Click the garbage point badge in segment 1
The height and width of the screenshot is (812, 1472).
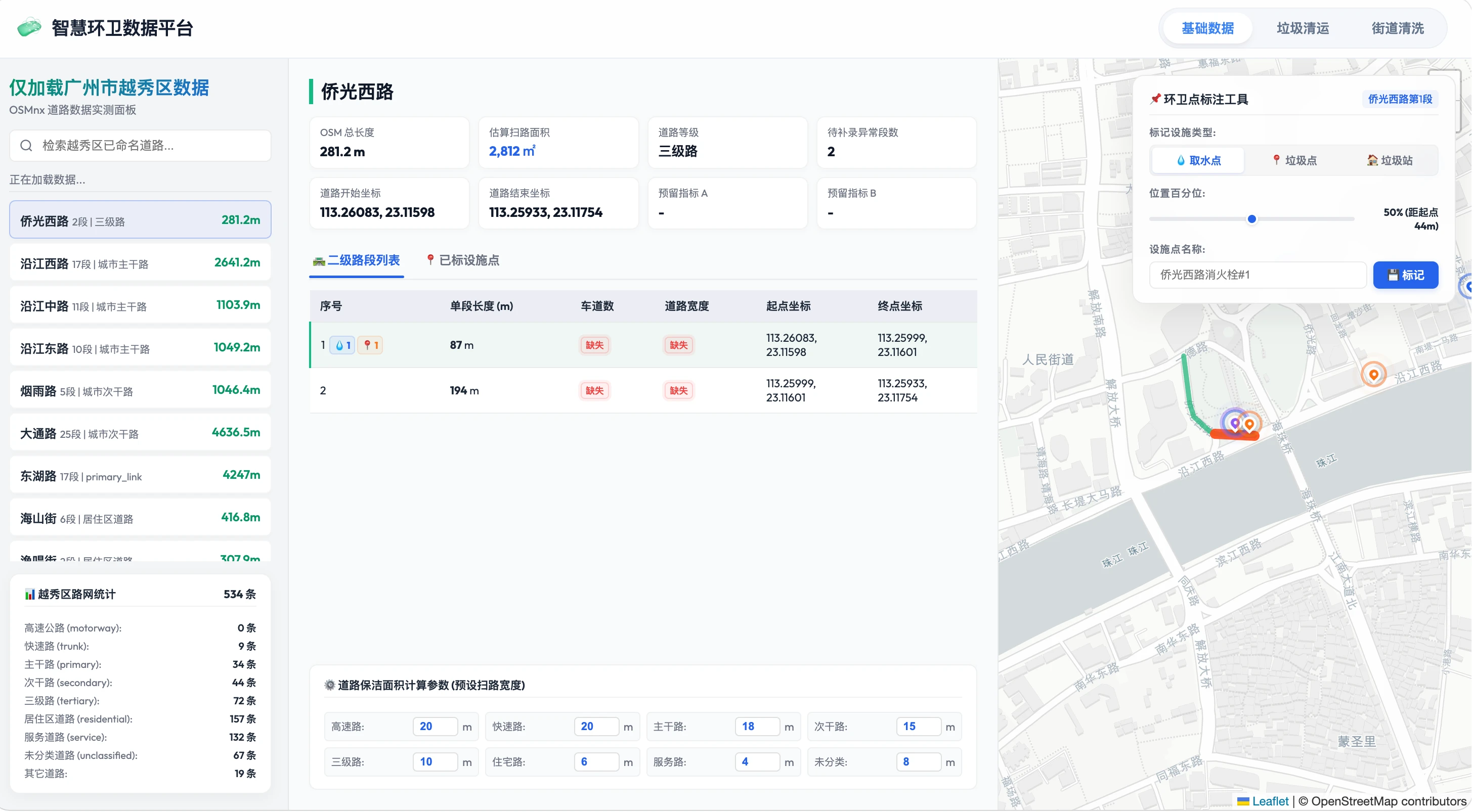click(371, 345)
